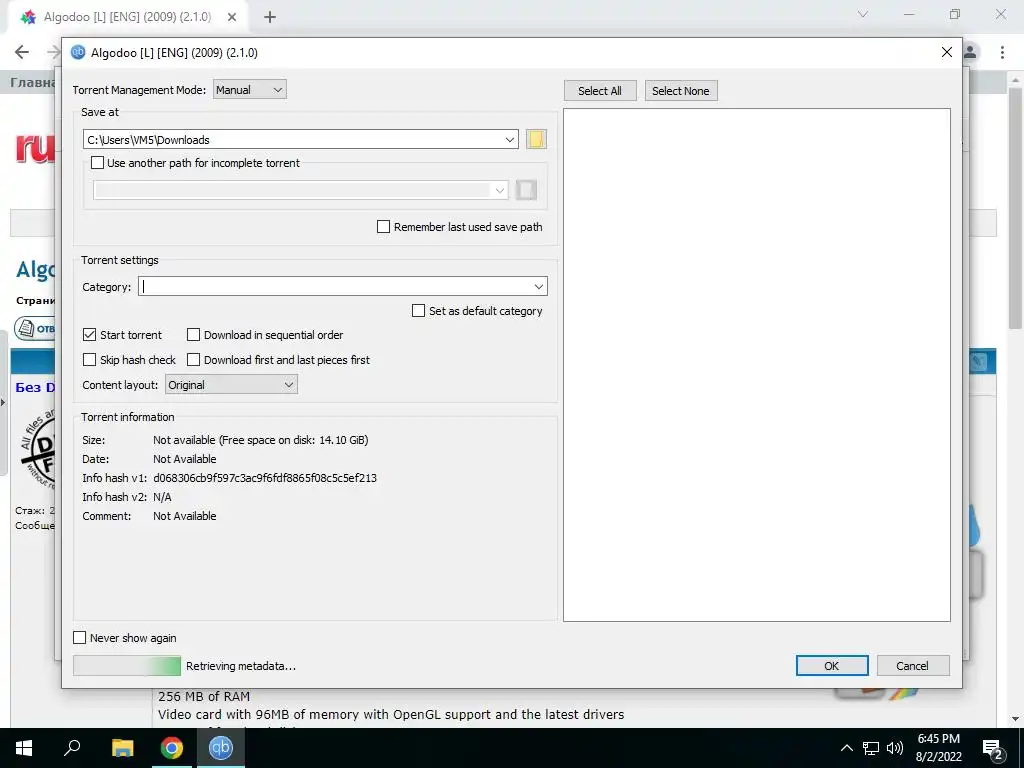The height and width of the screenshot is (768, 1024).
Task: Uncheck the Start torrent checkbox
Action: [x=89, y=335]
